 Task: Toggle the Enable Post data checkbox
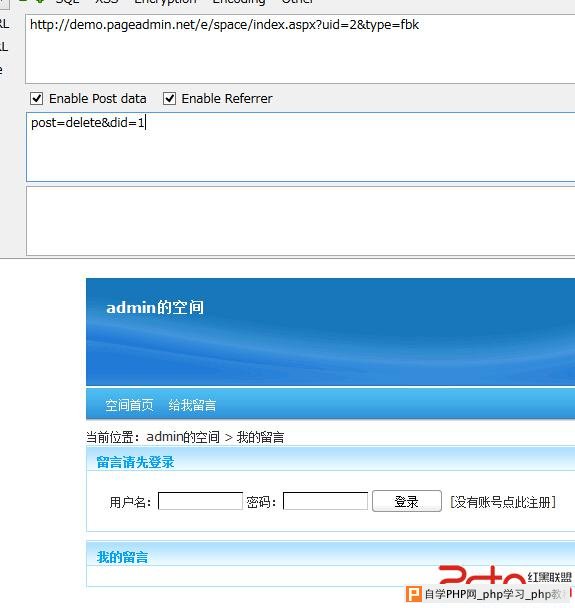coord(36,98)
